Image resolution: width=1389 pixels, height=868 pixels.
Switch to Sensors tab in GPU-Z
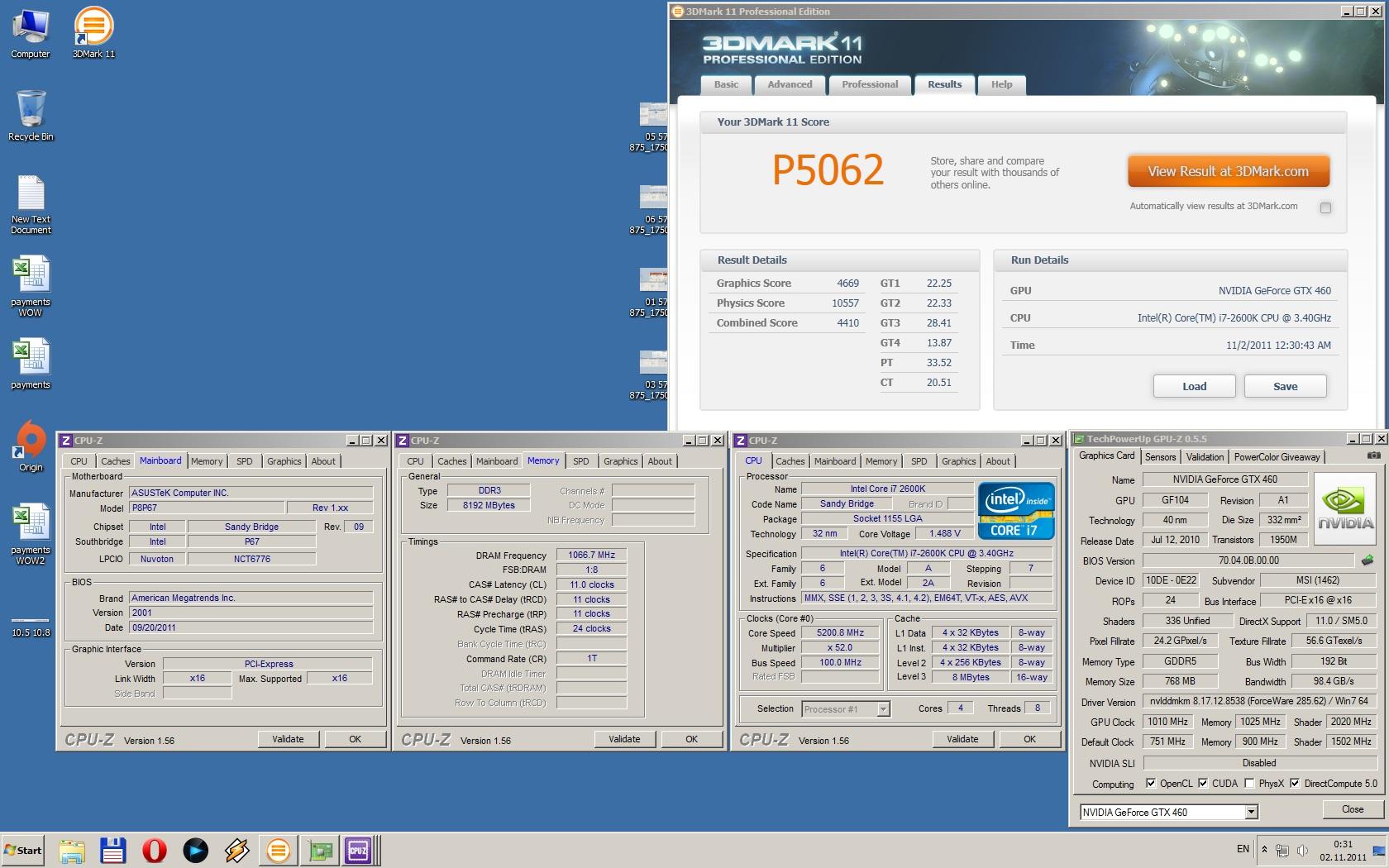(x=1160, y=457)
